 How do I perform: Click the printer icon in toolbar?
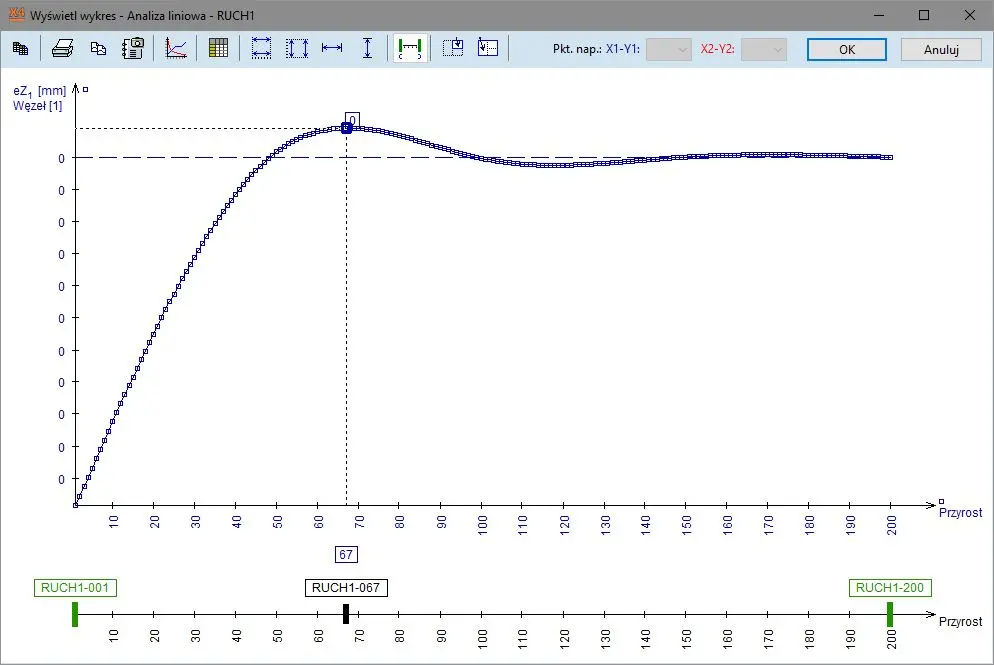point(62,49)
